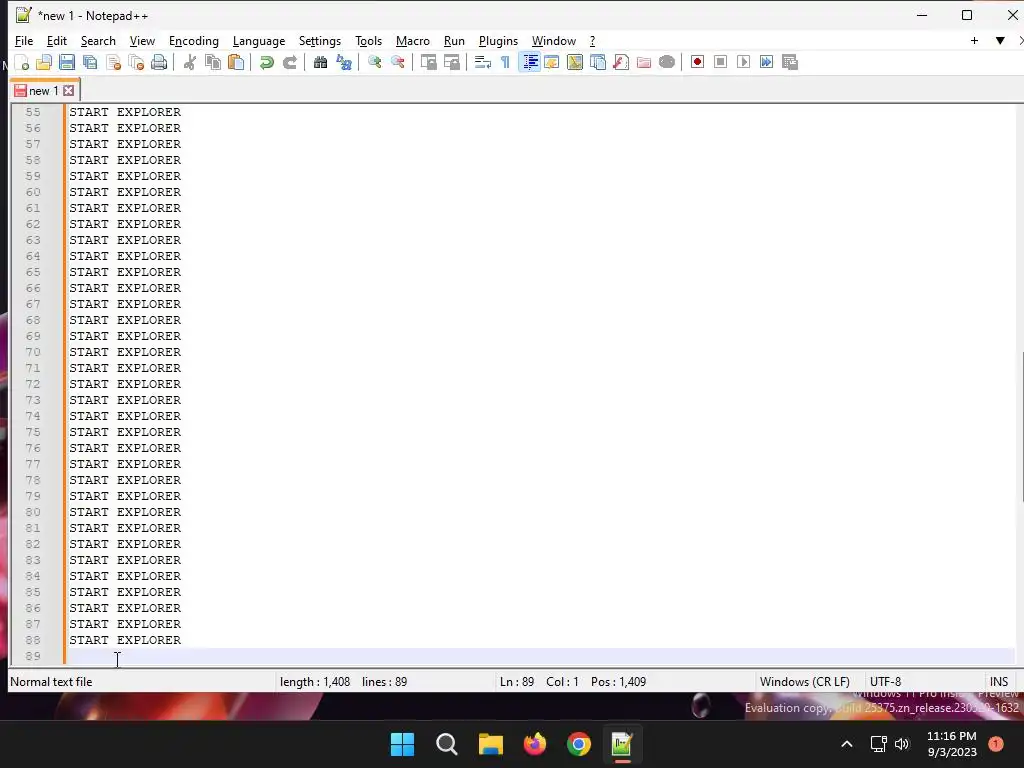
Task: Add a new tab with the plus button
Action: point(974,40)
